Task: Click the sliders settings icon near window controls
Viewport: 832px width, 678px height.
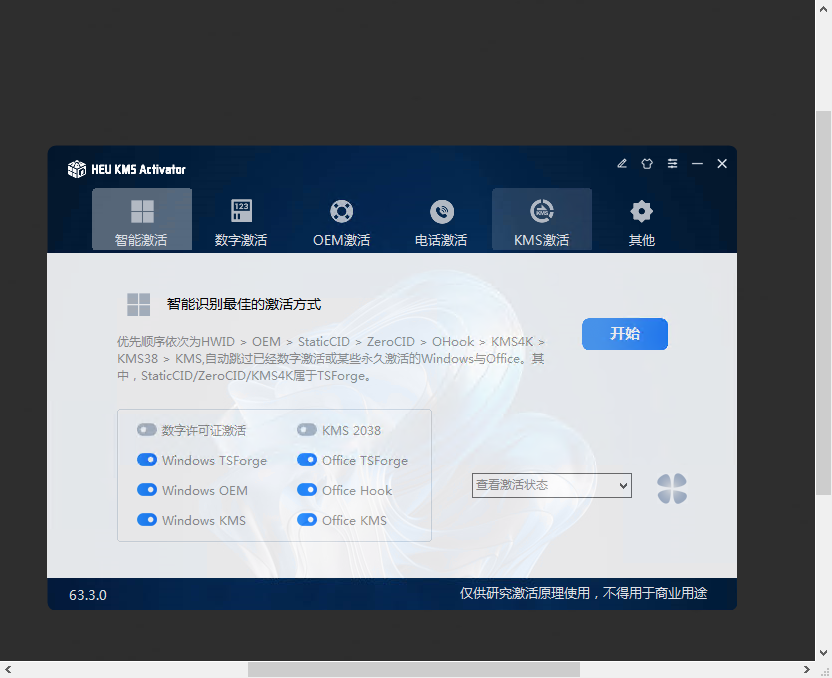Action: click(672, 163)
